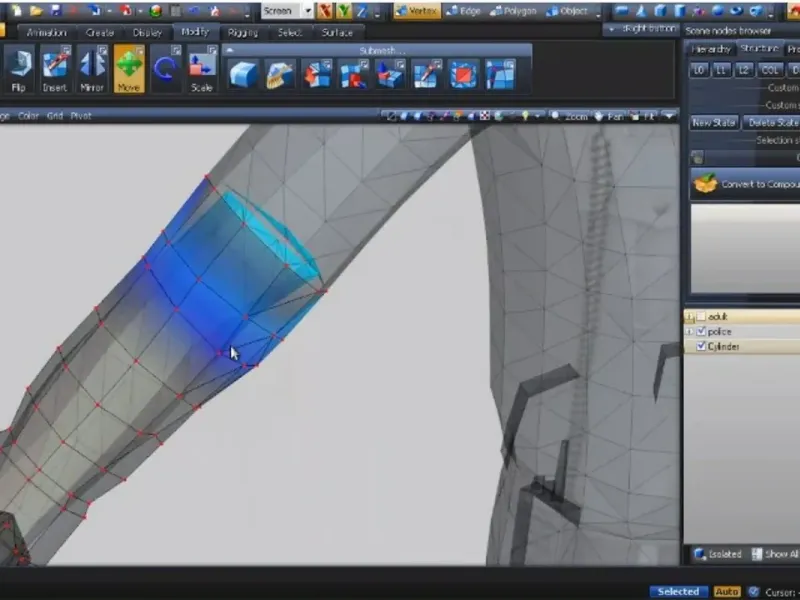
Task: Switch to the Hierarchy tab in the nodes browser
Action: tap(711, 49)
